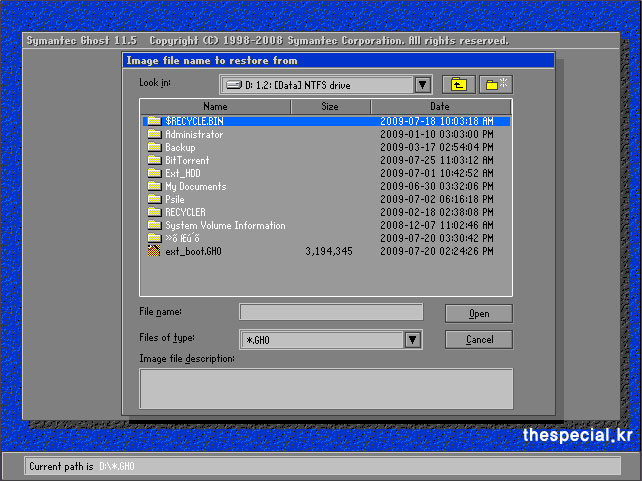The image size is (642, 481).
Task: Sort by the Size column header
Action: point(330,106)
